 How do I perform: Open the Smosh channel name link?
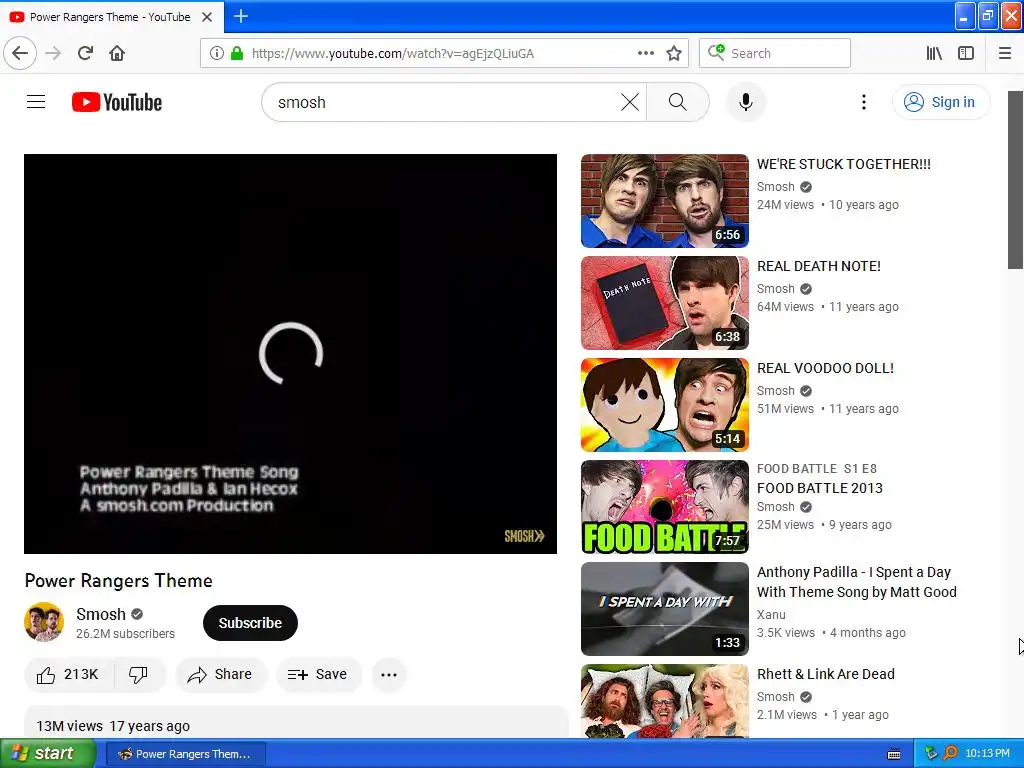(x=101, y=614)
